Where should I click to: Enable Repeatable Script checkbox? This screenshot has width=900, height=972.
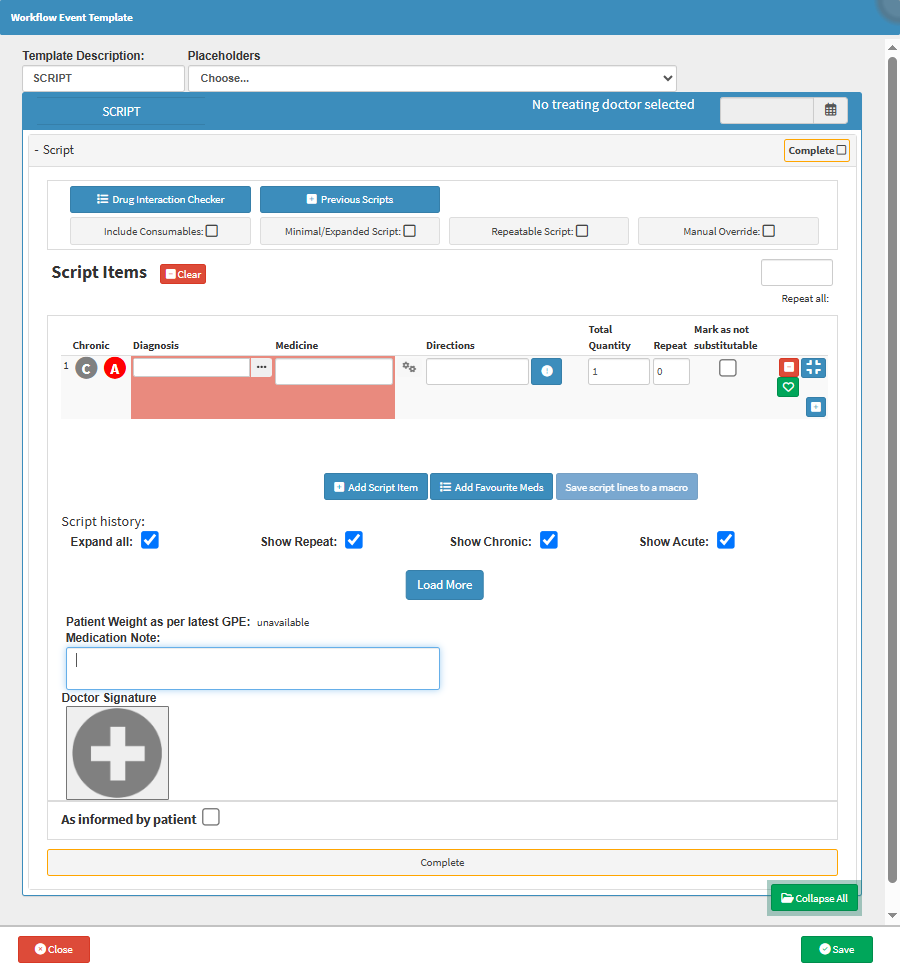pyautogui.click(x=582, y=231)
